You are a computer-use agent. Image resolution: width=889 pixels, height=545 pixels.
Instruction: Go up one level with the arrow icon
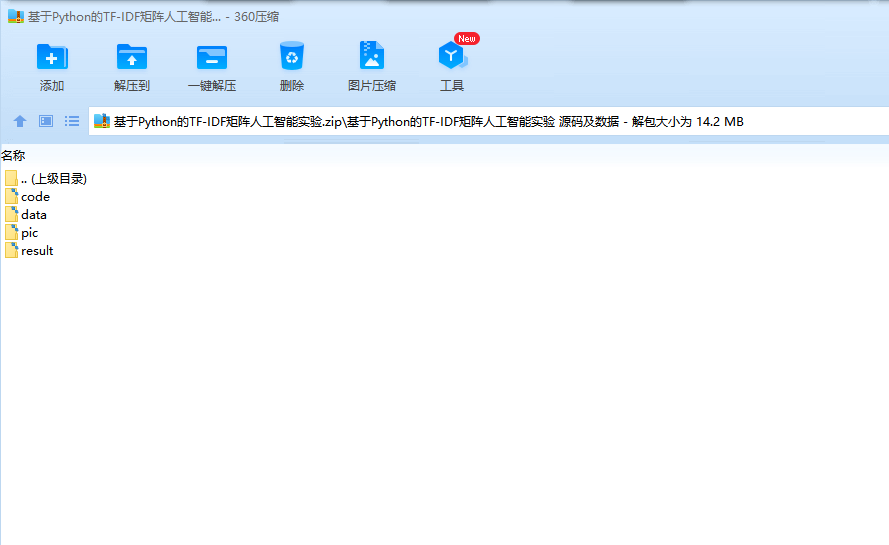click(x=20, y=121)
